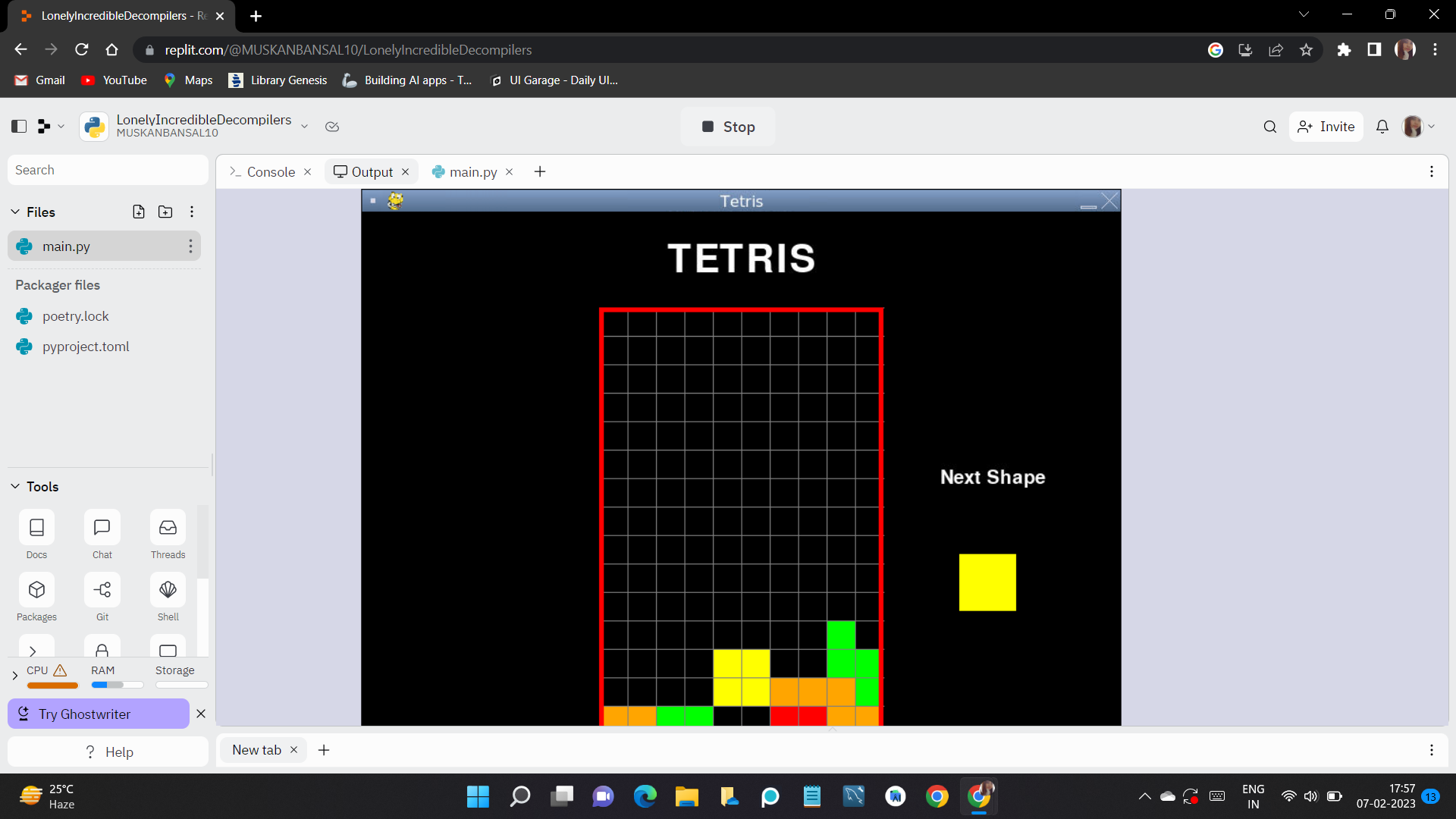
Task: Click the cloud sync status icon
Action: pyautogui.click(x=332, y=126)
